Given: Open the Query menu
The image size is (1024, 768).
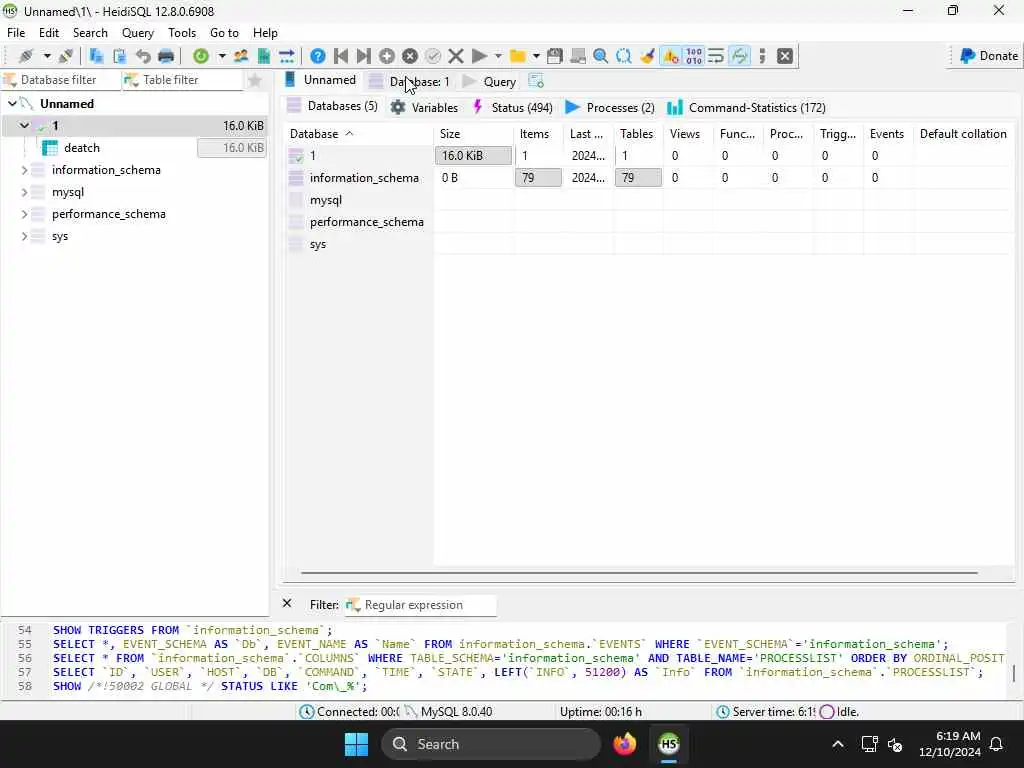Looking at the screenshot, I should pos(138,33).
